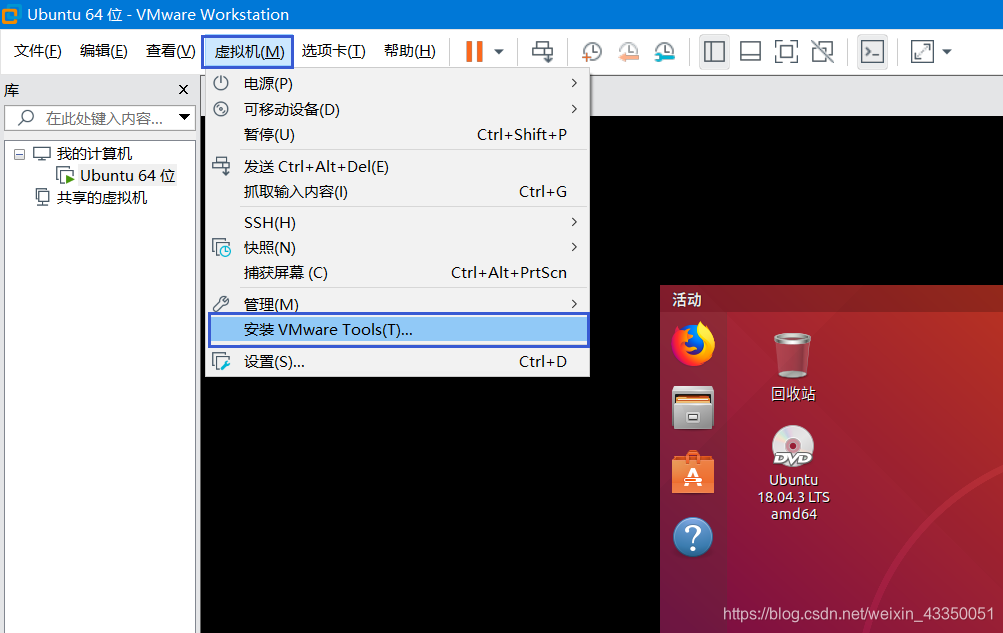Select 捕获屏幕 (C) menu item
This screenshot has width=1003, height=633.
397,273
